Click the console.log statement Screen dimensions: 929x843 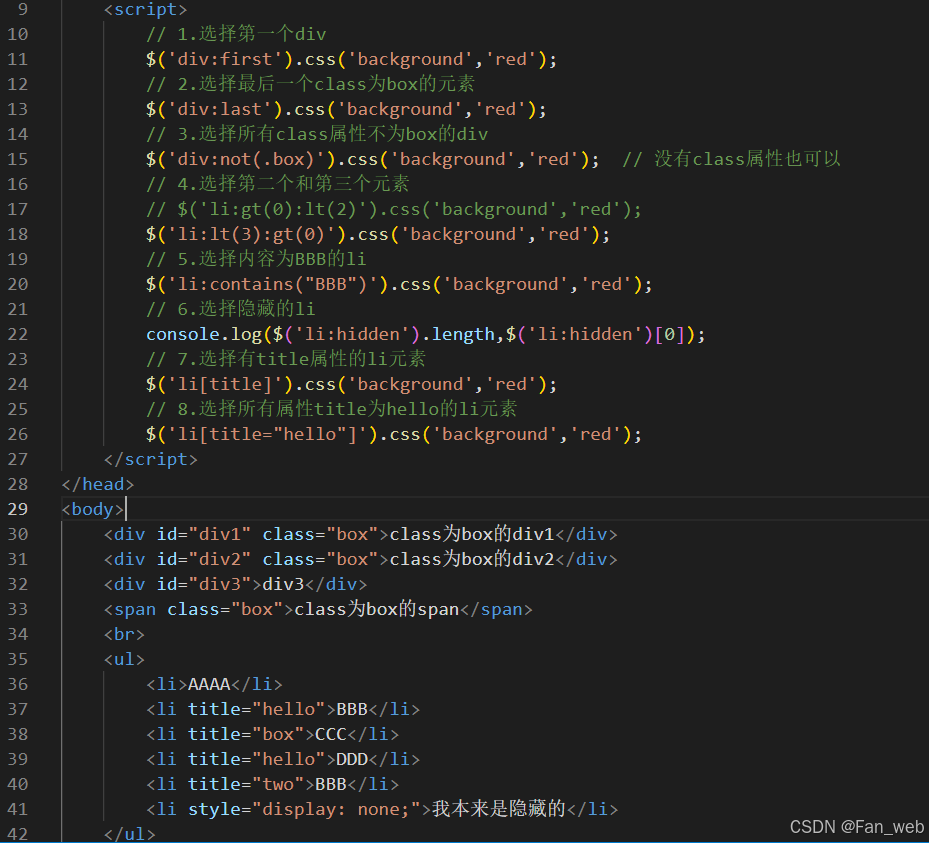[x=425, y=334]
